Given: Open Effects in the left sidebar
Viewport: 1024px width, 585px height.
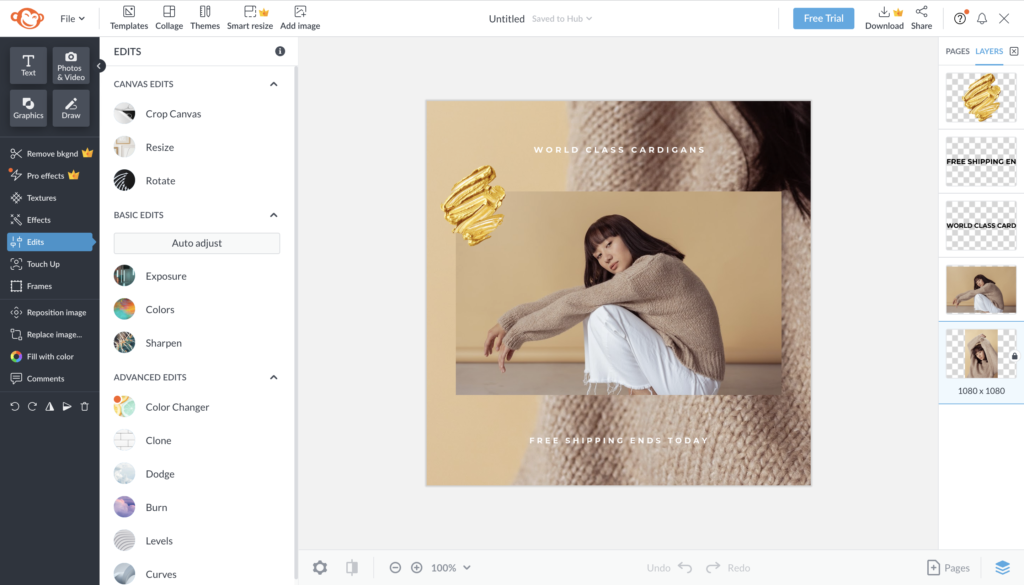Looking at the screenshot, I should (x=38, y=220).
